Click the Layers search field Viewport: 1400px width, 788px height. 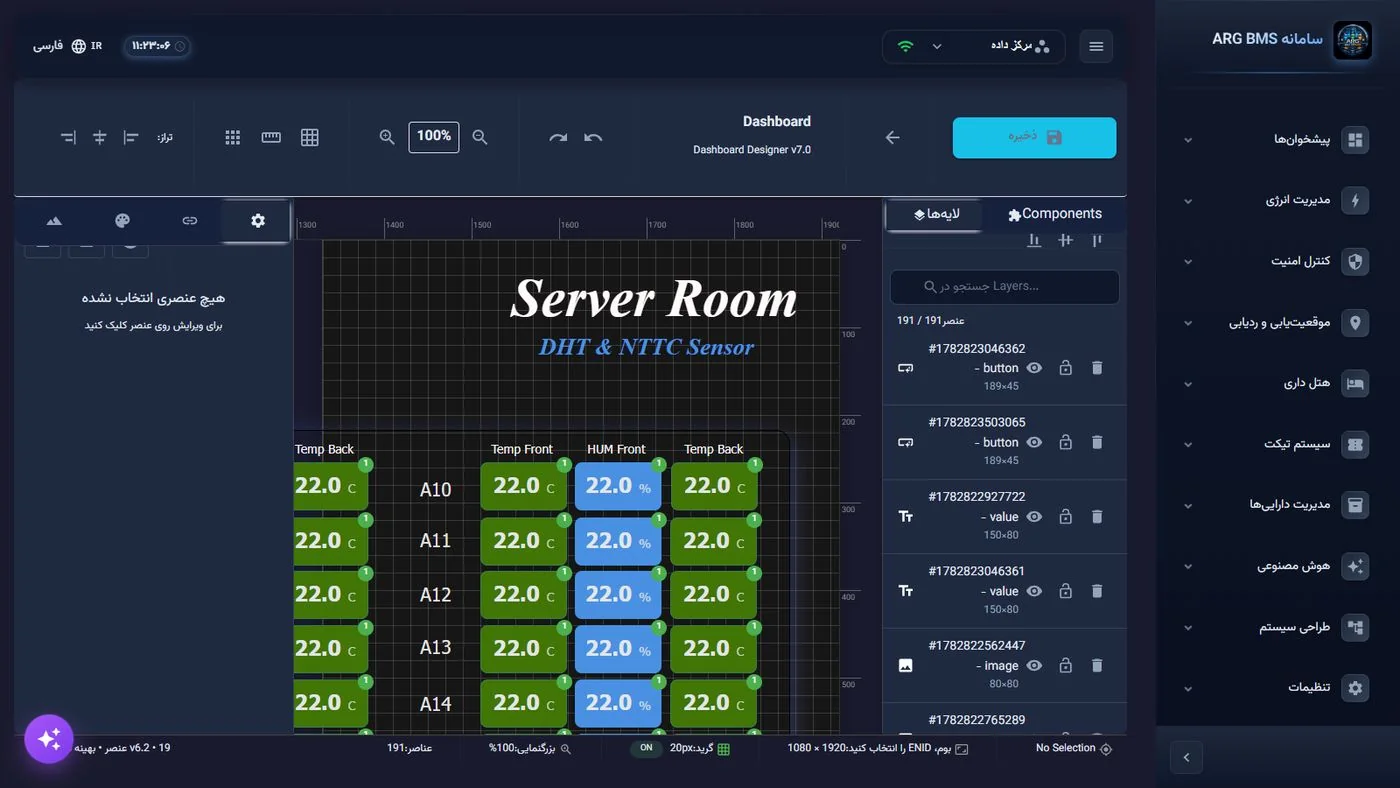pyautogui.click(x=1004, y=287)
